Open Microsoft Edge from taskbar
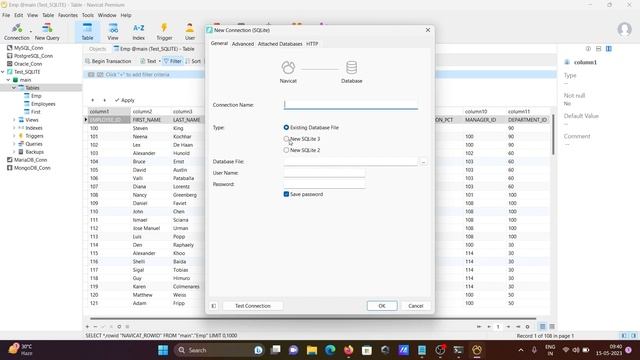 pyautogui.click(x=330, y=350)
